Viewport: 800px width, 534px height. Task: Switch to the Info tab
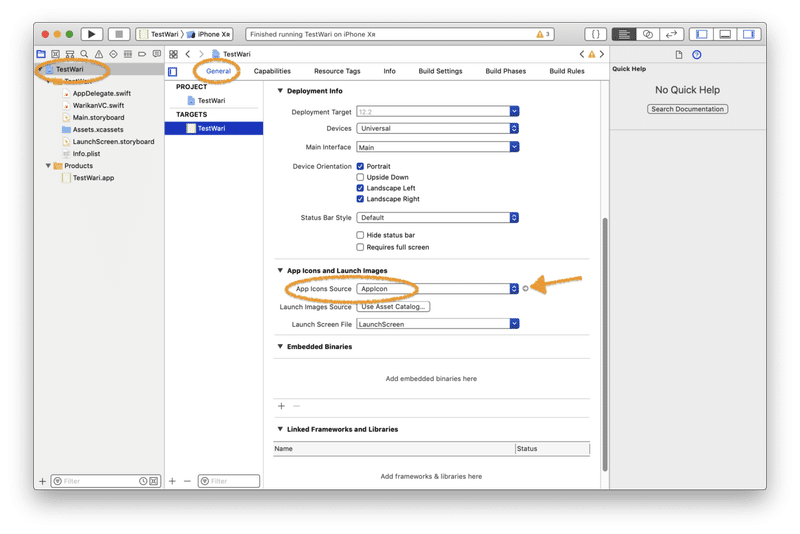390,71
